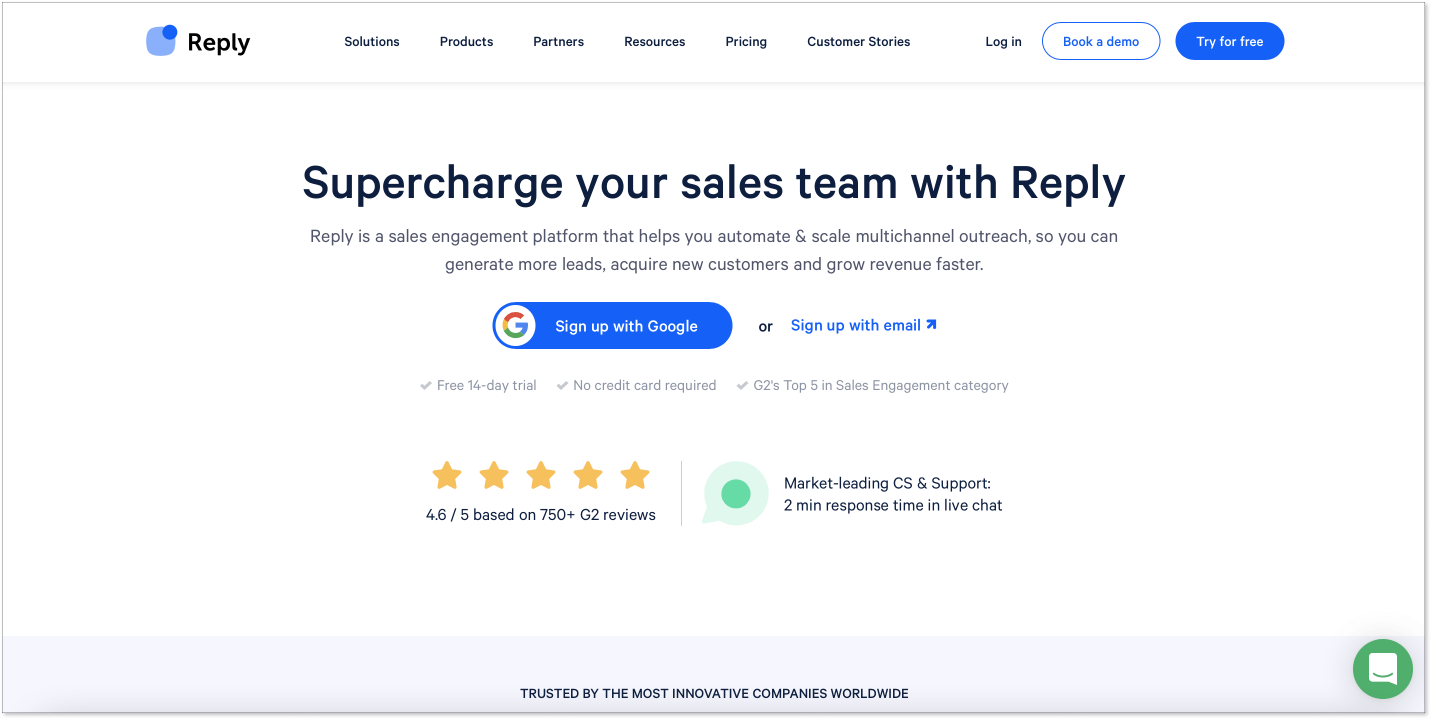Screen dimensions: 1431x719
Task: Open the Resources menu
Action: (x=655, y=42)
